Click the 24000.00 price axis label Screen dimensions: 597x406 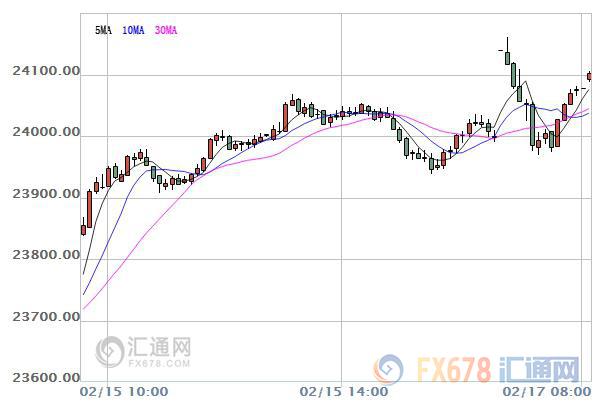46,132
